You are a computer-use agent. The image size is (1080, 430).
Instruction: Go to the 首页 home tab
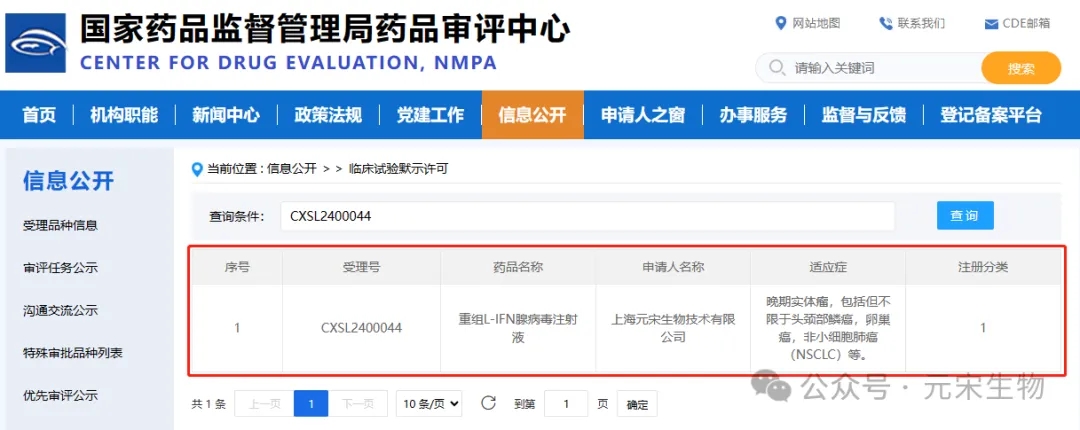coord(39,115)
